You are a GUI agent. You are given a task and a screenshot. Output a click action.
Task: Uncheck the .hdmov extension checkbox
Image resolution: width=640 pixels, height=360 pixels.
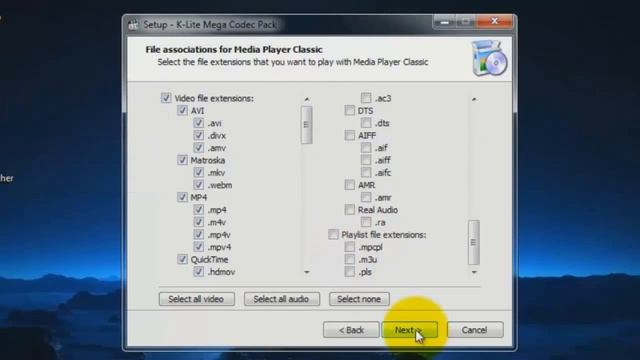[x=198, y=272]
